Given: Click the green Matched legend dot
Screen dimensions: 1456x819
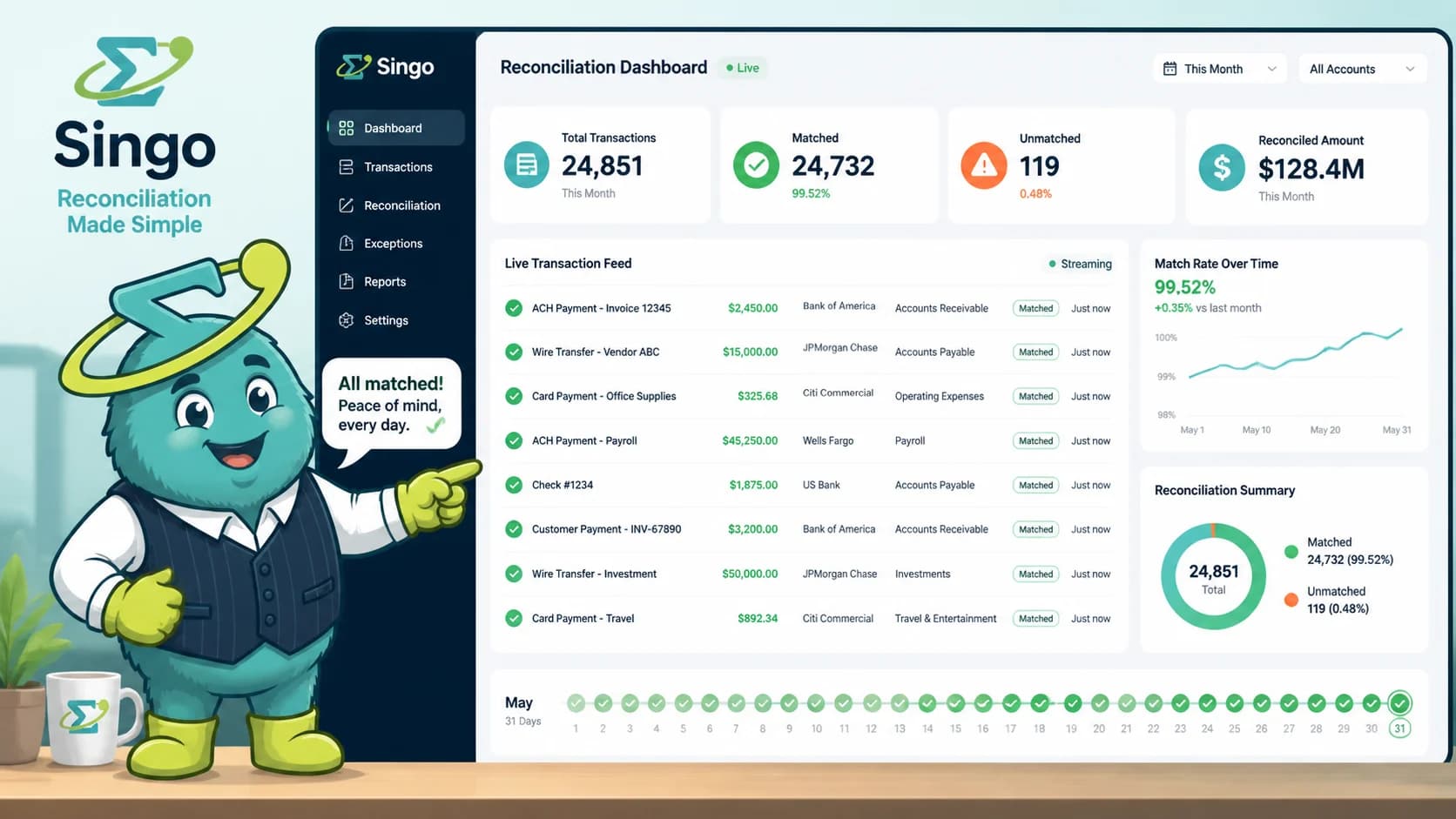Looking at the screenshot, I should click(1291, 551).
